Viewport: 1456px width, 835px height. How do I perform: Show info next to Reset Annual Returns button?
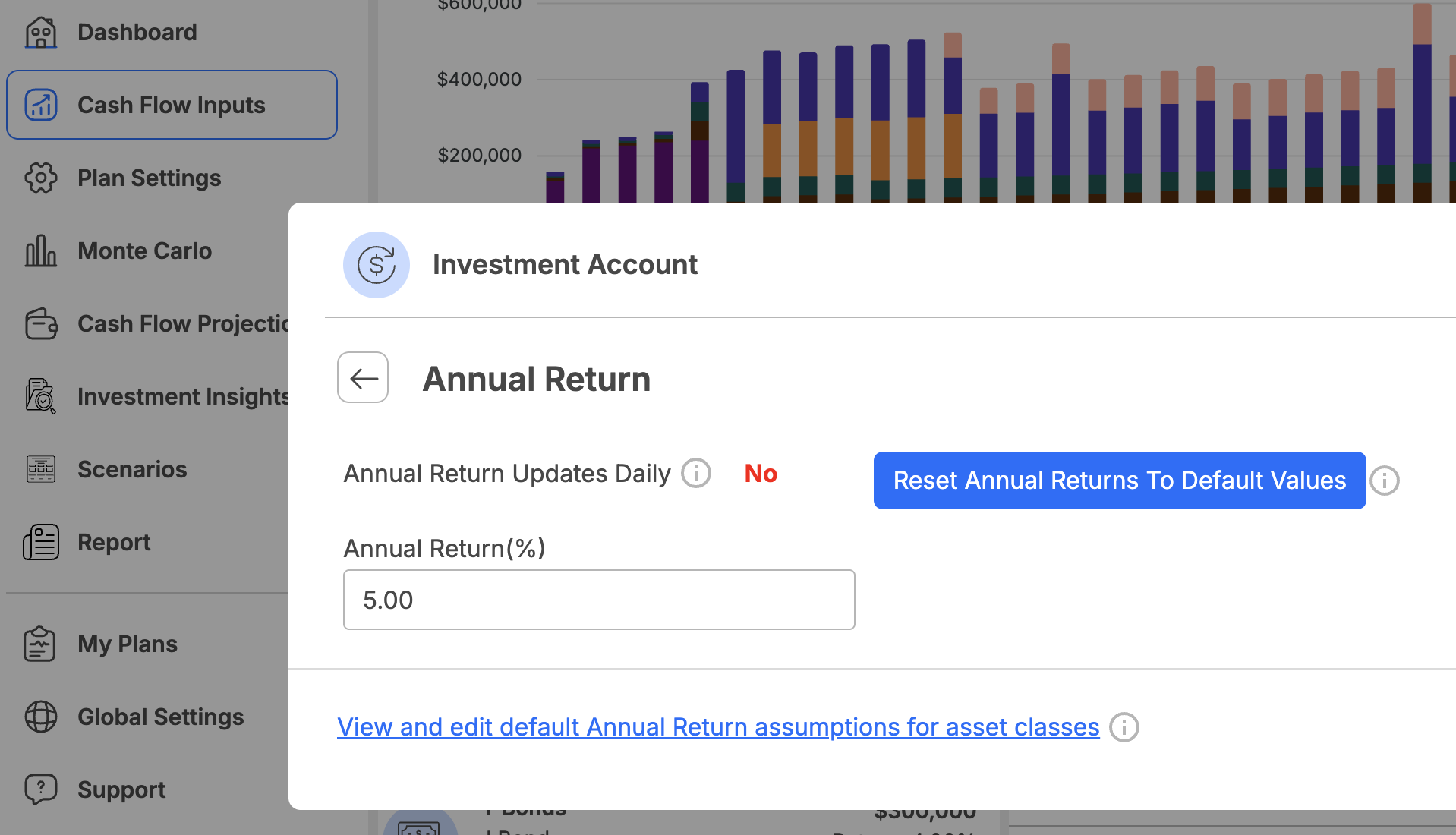pos(1385,481)
